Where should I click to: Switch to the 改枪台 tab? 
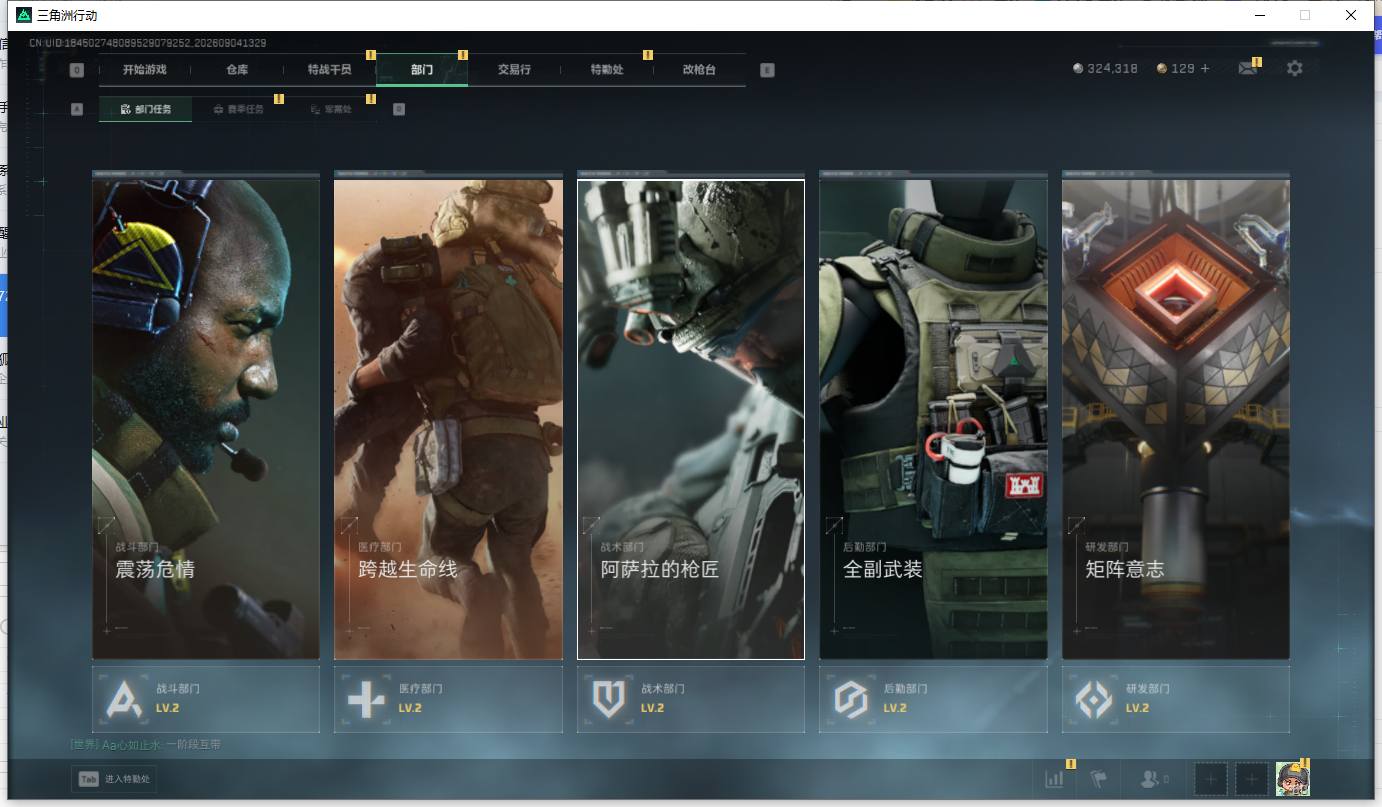699,70
